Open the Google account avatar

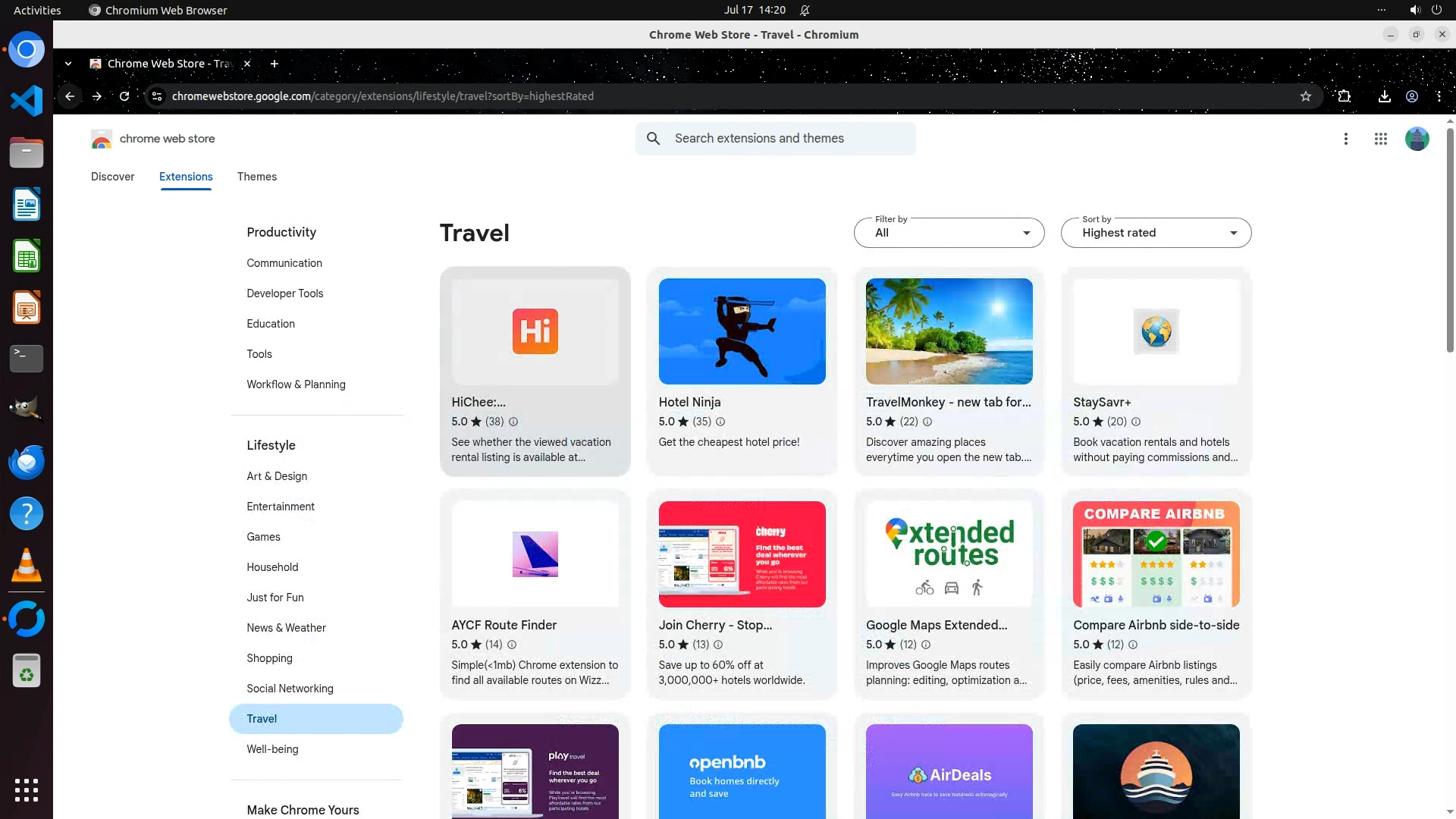[1417, 139]
